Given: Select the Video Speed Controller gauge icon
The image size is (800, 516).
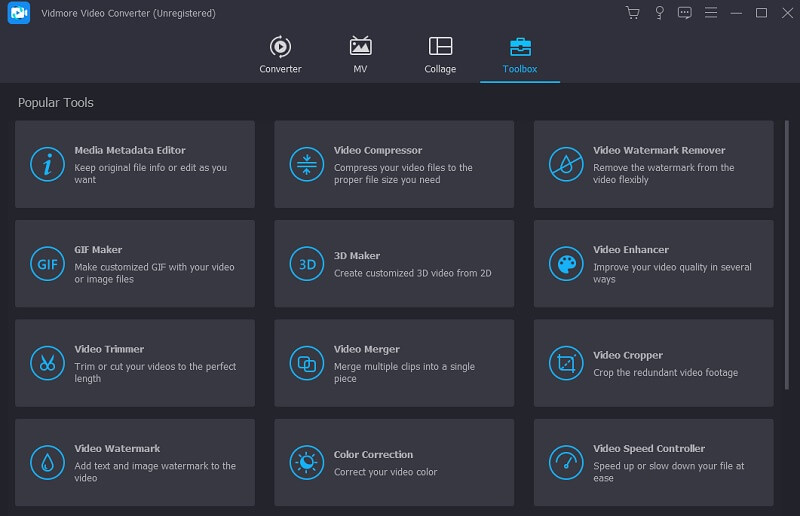Looking at the screenshot, I should coord(566,462).
